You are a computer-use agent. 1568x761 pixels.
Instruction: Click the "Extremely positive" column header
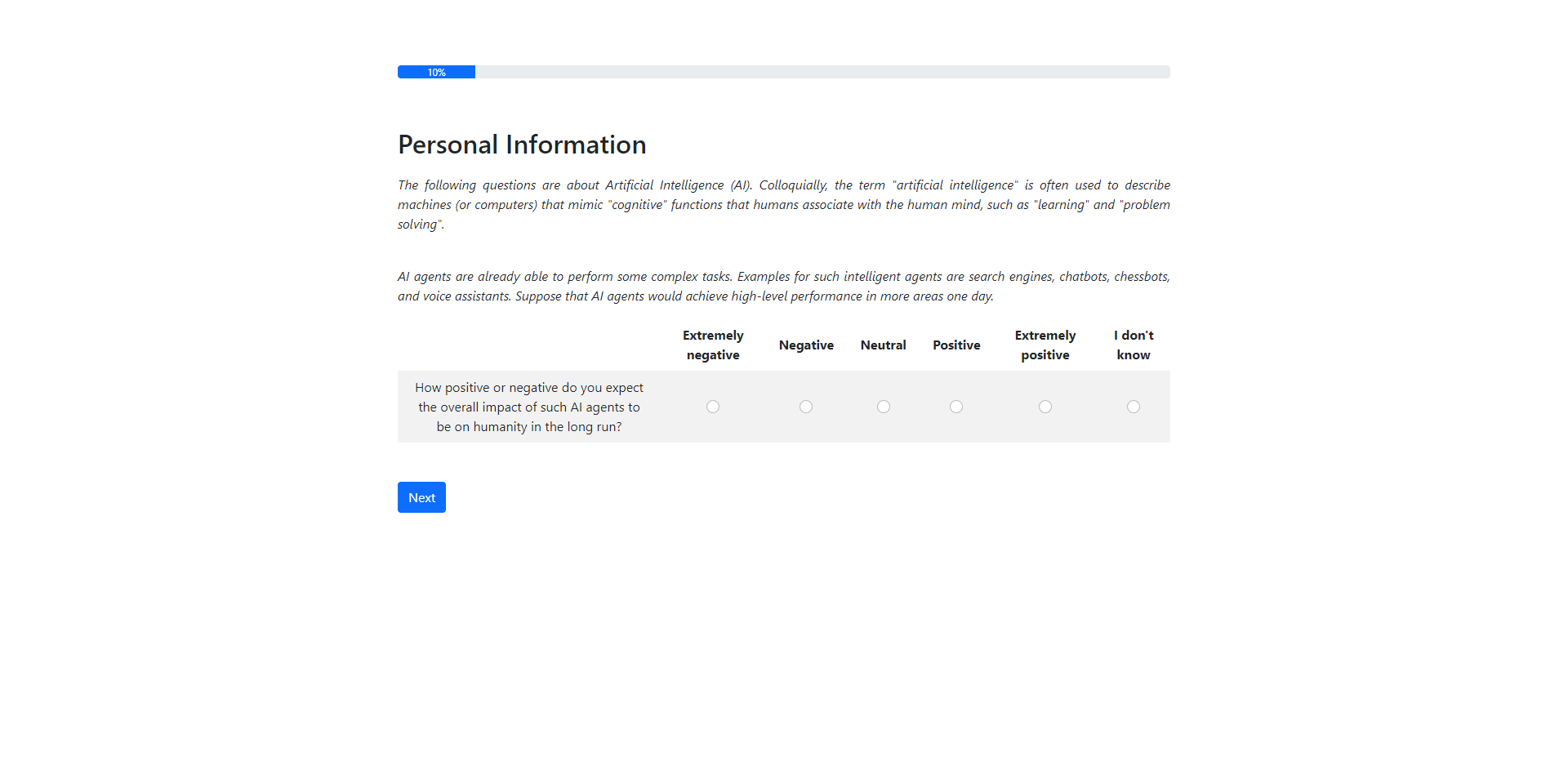(x=1045, y=345)
